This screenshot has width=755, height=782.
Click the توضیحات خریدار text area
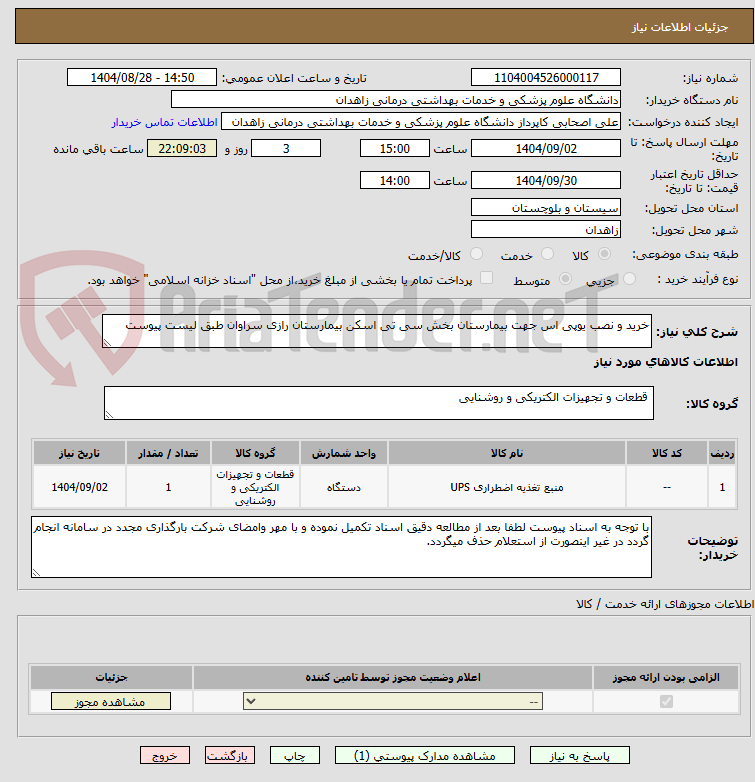tap(341, 547)
